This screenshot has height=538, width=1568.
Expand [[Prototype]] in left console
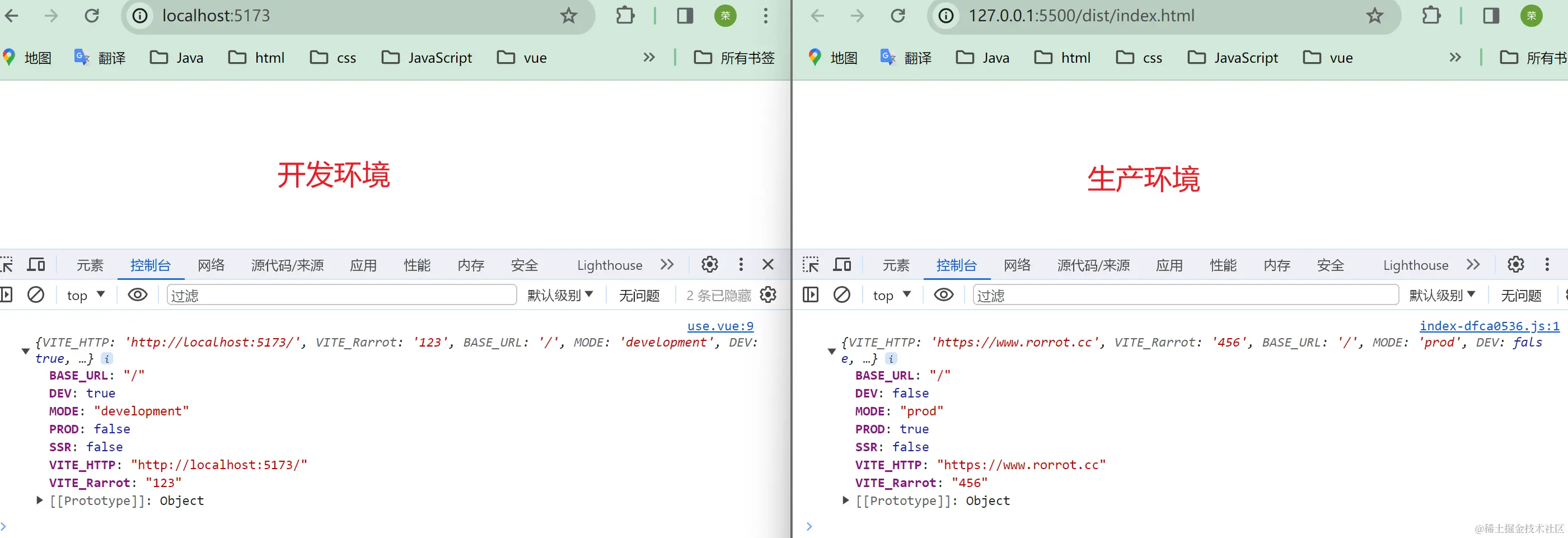point(40,500)
